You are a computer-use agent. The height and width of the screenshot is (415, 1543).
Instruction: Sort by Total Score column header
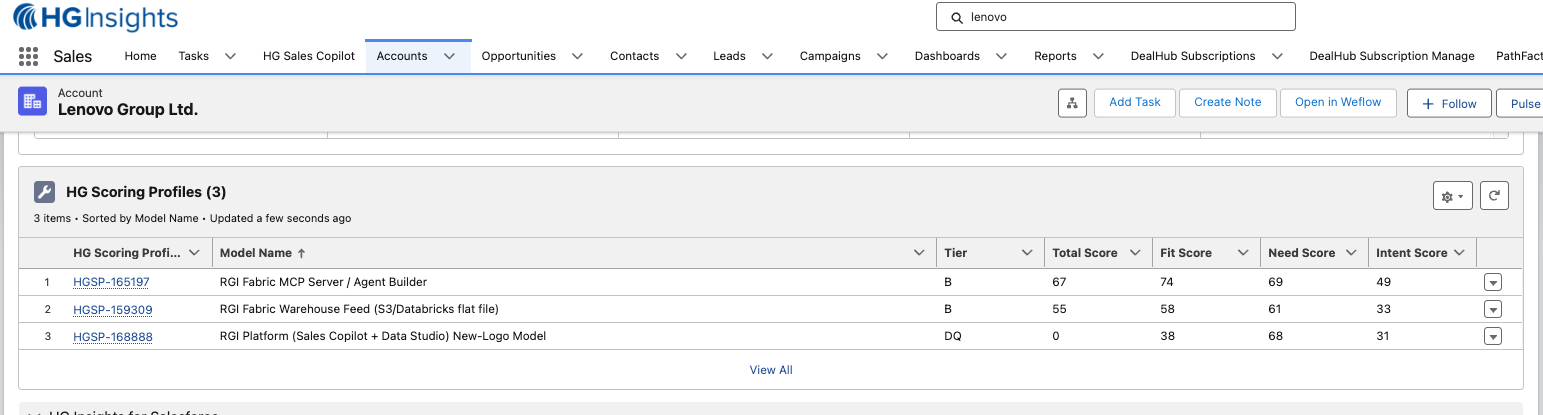pos(1085,253)
